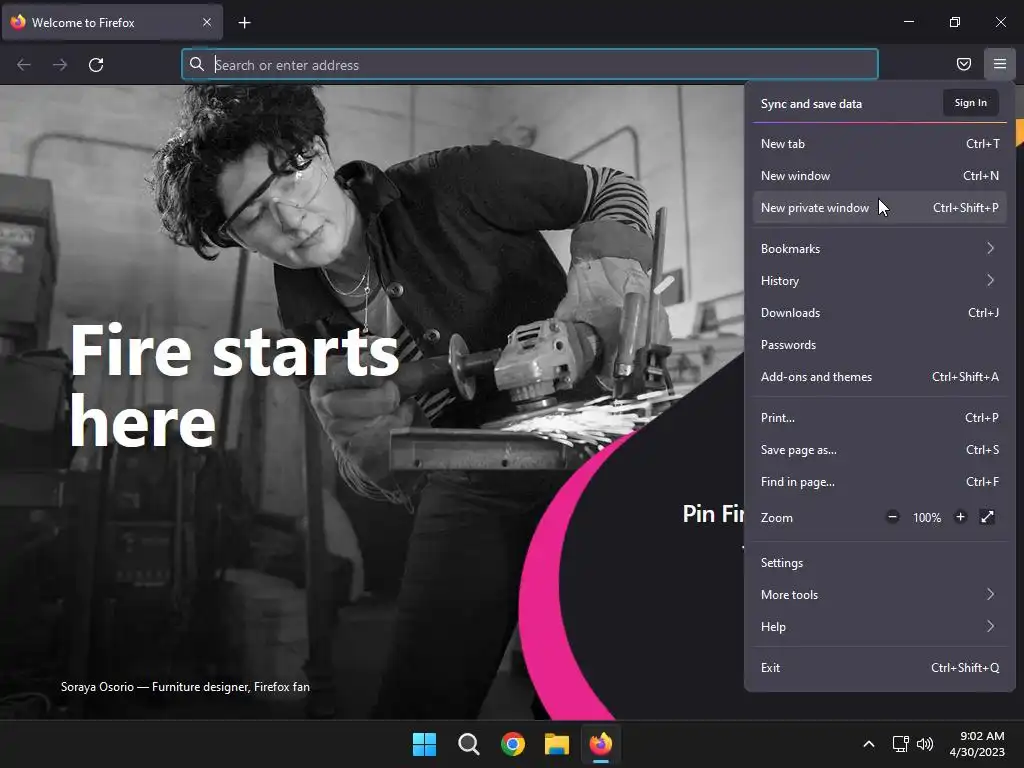Screen dimensions: 1024x768
Task: Open Windows Start menu
Action: 424,744
